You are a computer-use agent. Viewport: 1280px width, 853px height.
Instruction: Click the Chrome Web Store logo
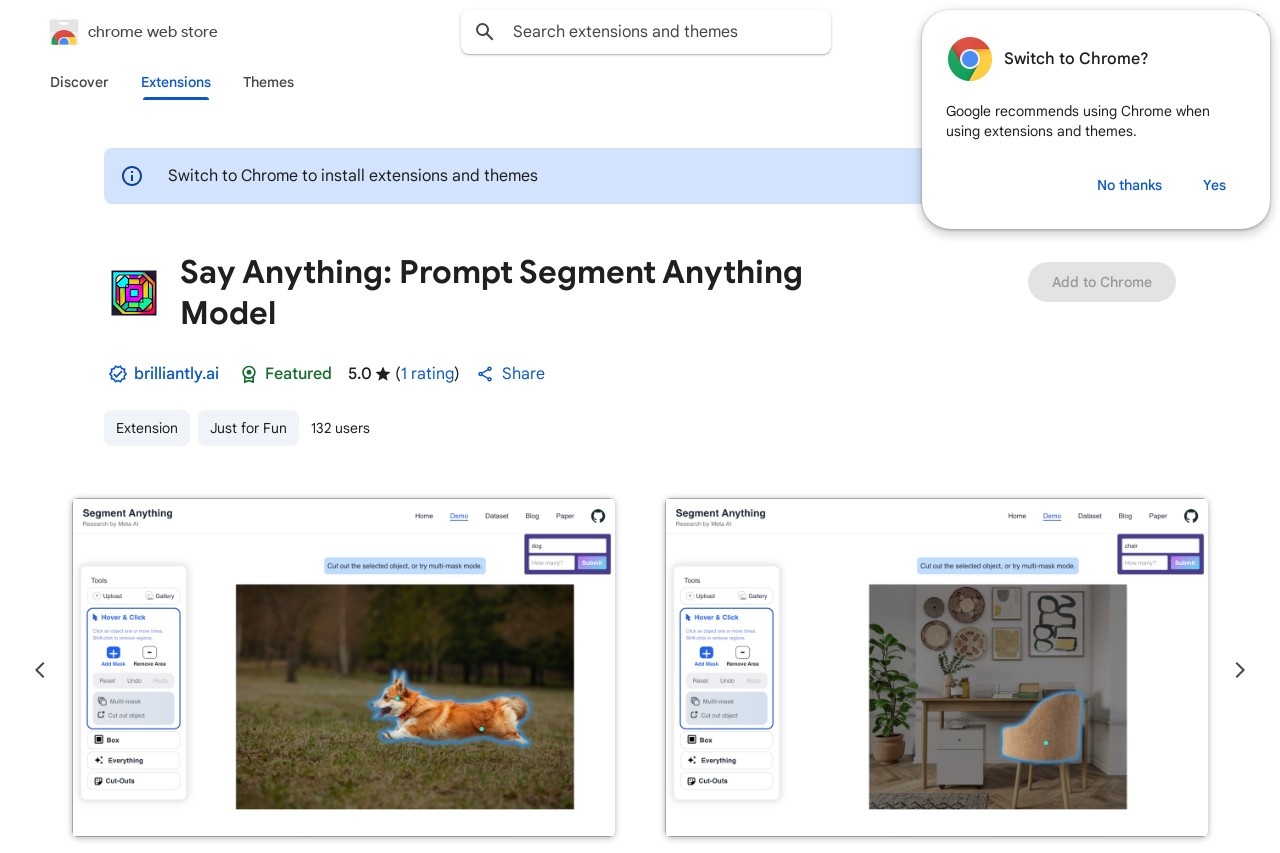(64, 32)
